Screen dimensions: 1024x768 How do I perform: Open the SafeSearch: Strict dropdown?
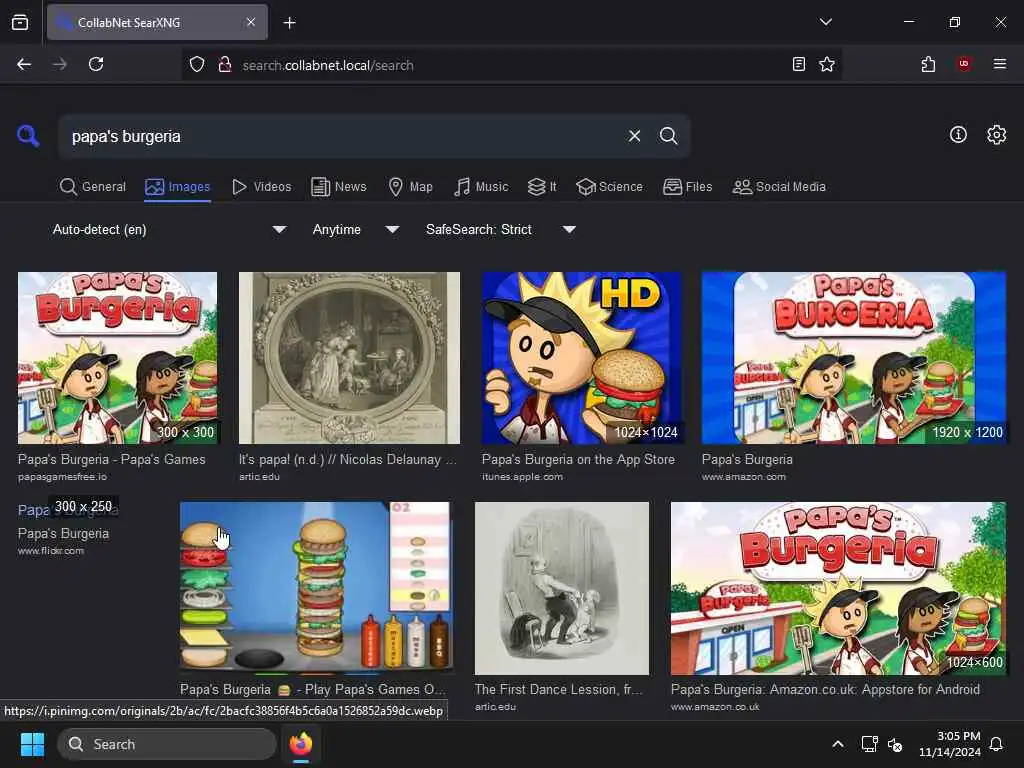pos(501,229)
